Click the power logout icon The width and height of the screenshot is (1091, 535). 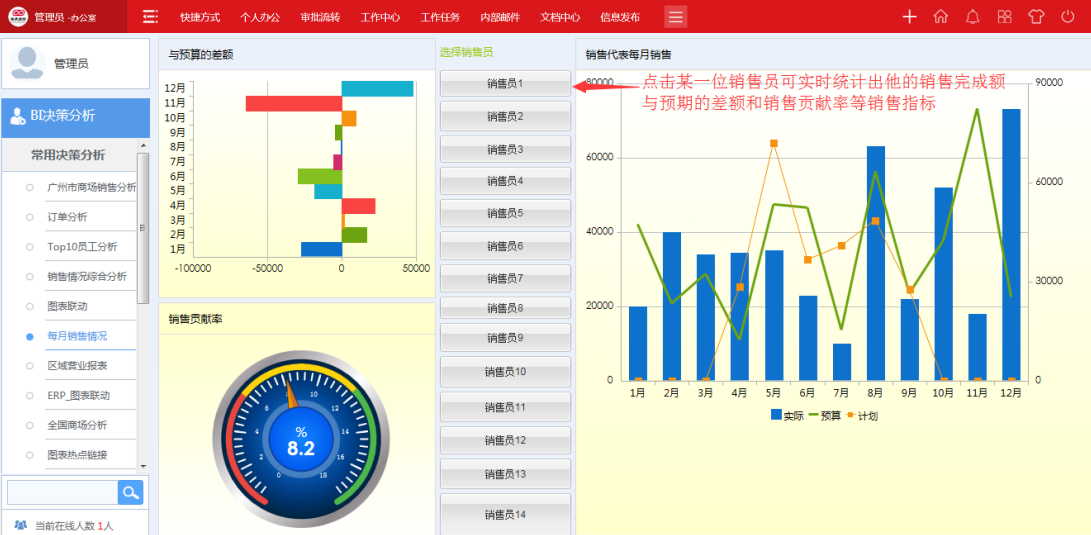click(1068, 17)
